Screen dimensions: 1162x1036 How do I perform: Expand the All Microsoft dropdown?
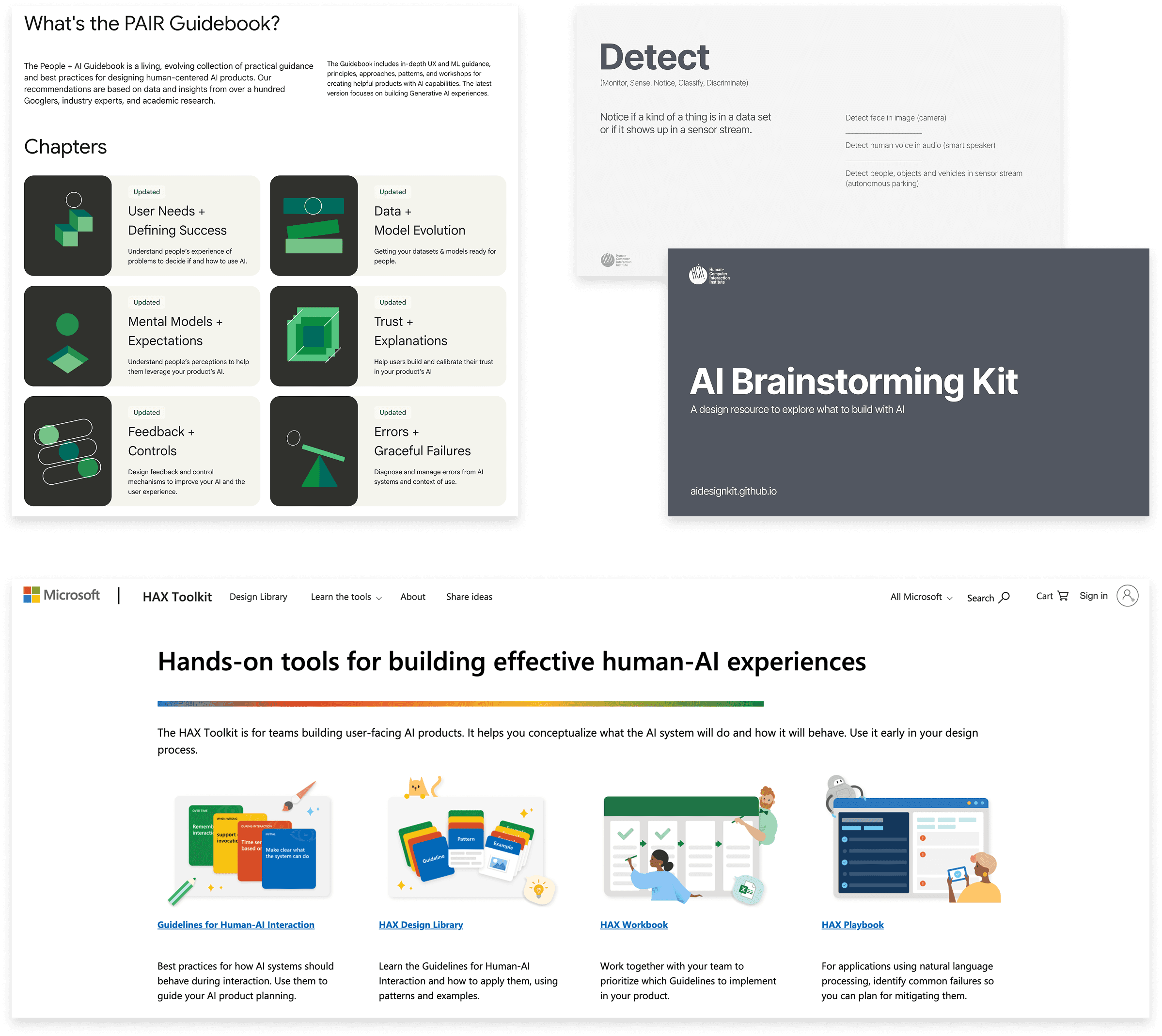tap(921, 597)
